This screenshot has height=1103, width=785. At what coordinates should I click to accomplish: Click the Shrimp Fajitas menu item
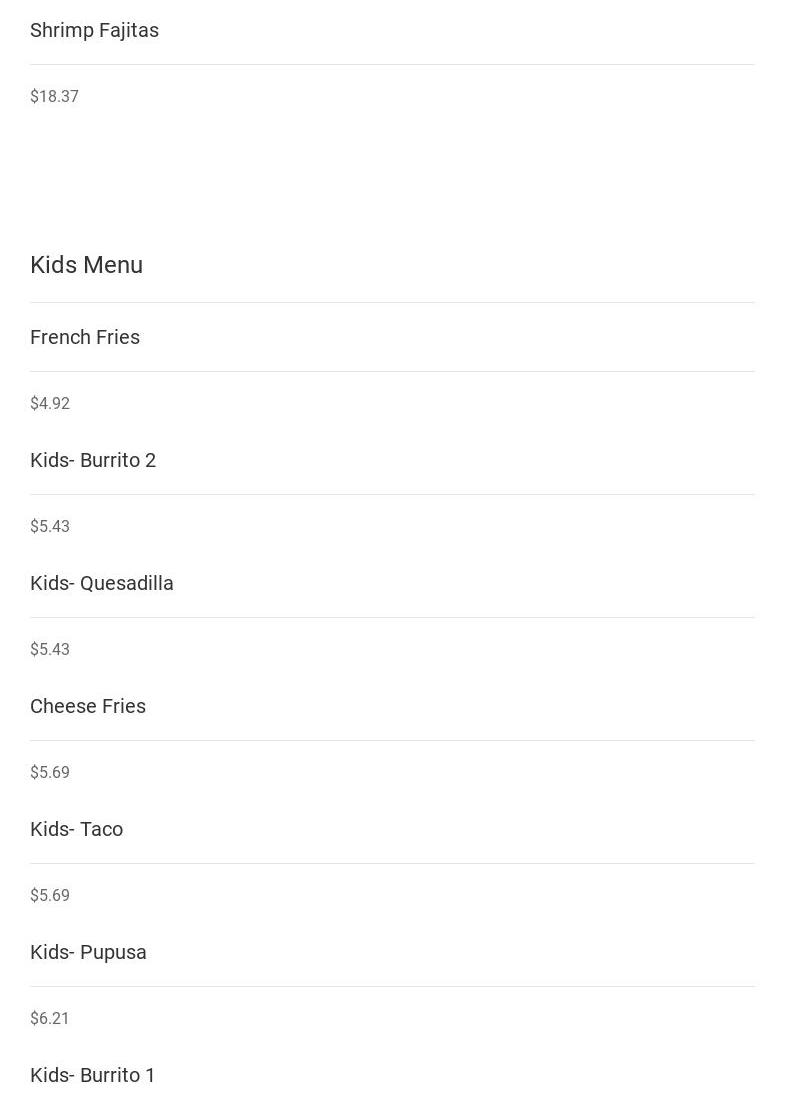click(94, 30)
